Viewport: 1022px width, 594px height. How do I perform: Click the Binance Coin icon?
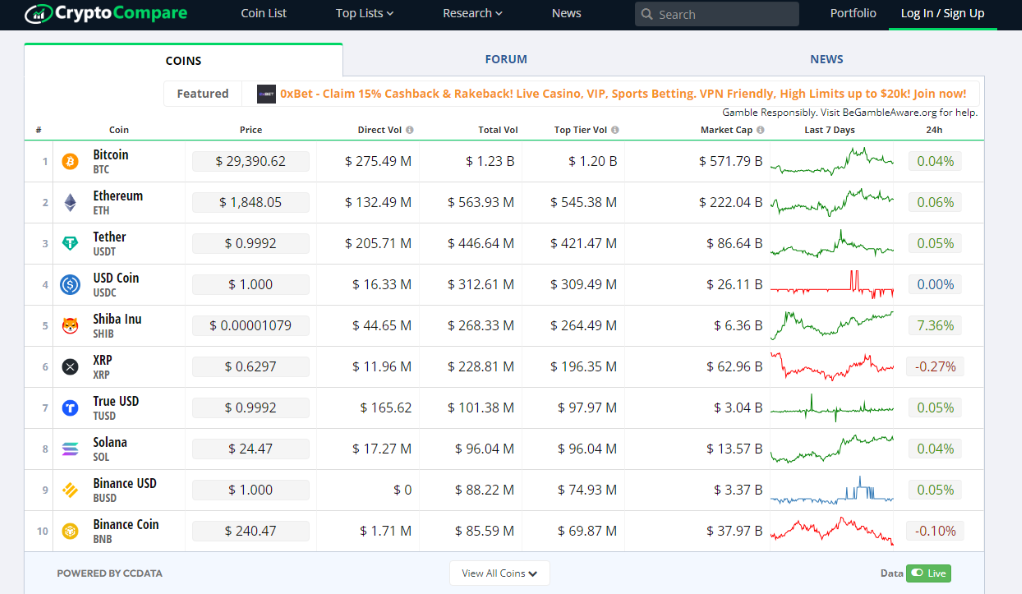point(70,531)
